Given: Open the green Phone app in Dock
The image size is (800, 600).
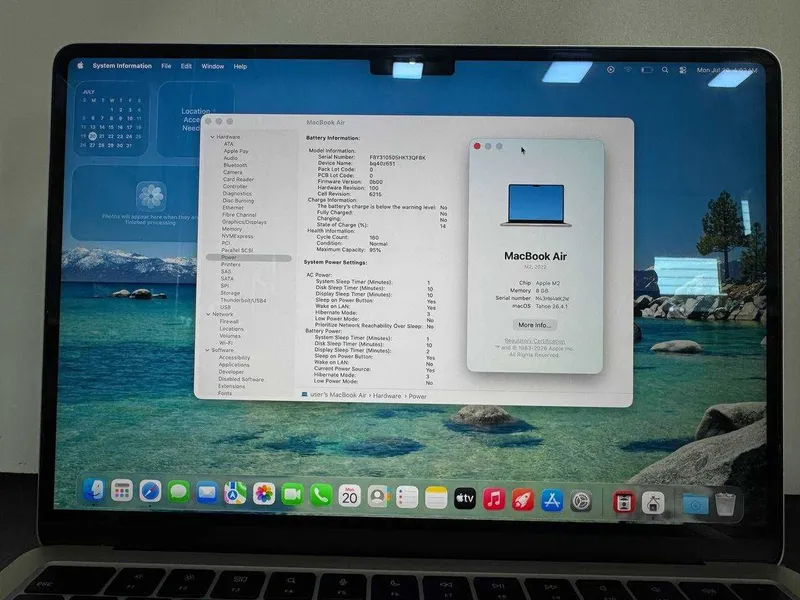Looking at the screenshot, I should point(321,495).
